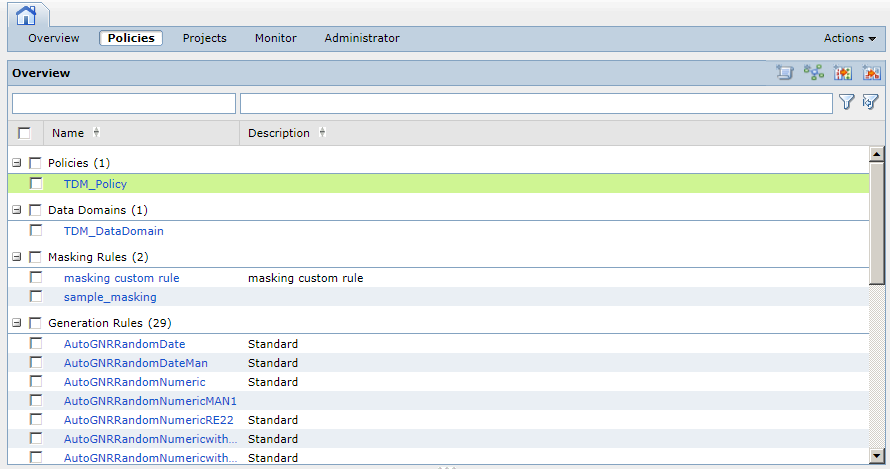Open the Actions dropdown menu
Screen dimensions: 890x469
pyautogui.click(x=850, y=38)
